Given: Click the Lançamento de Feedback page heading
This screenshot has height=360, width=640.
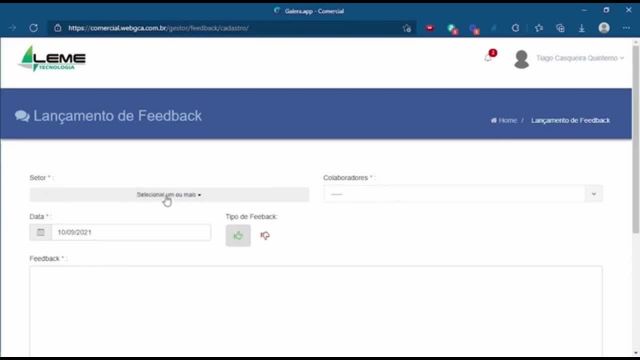Looking at the screenshot, I should (118, 116).
